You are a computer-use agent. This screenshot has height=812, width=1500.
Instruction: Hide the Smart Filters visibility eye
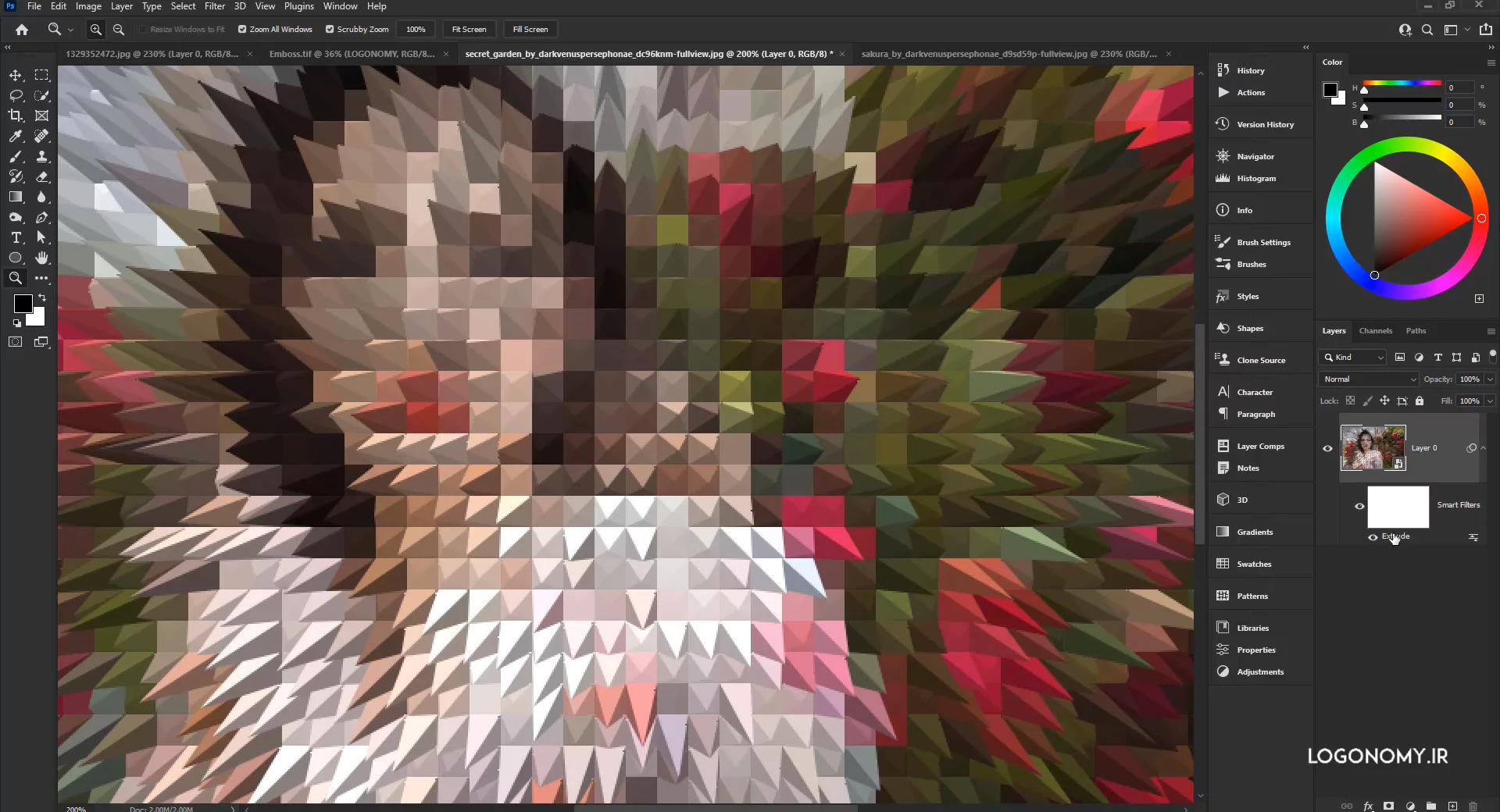tap(1359, 506)
